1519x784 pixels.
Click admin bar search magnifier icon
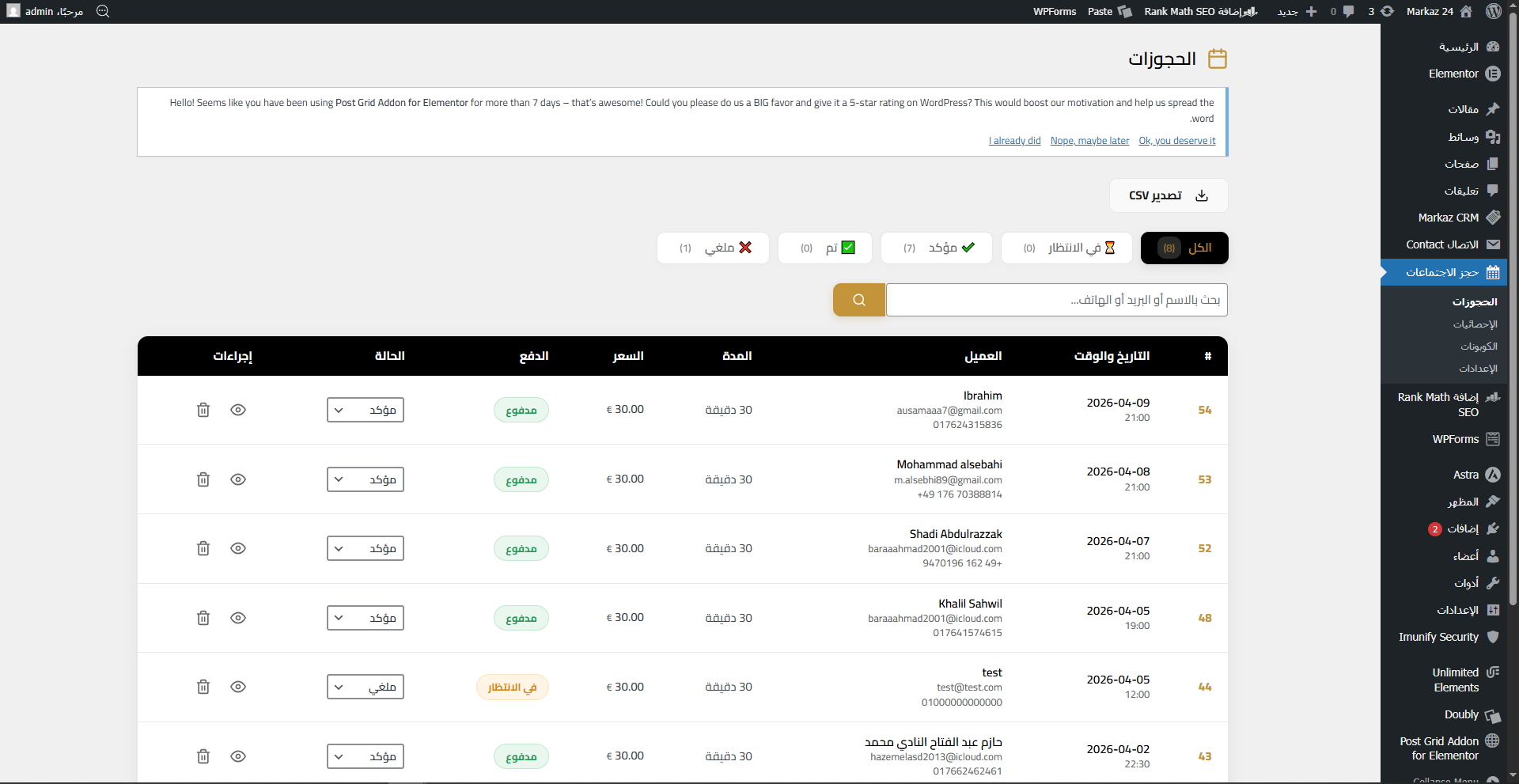coord(103,11)
